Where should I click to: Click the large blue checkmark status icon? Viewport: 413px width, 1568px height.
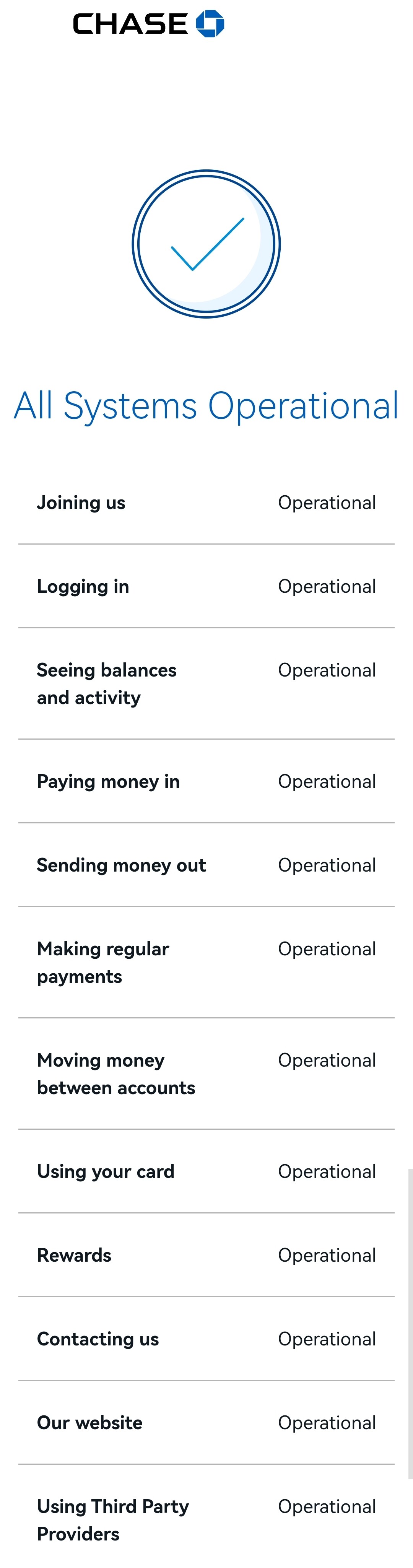tap(206, 244)
